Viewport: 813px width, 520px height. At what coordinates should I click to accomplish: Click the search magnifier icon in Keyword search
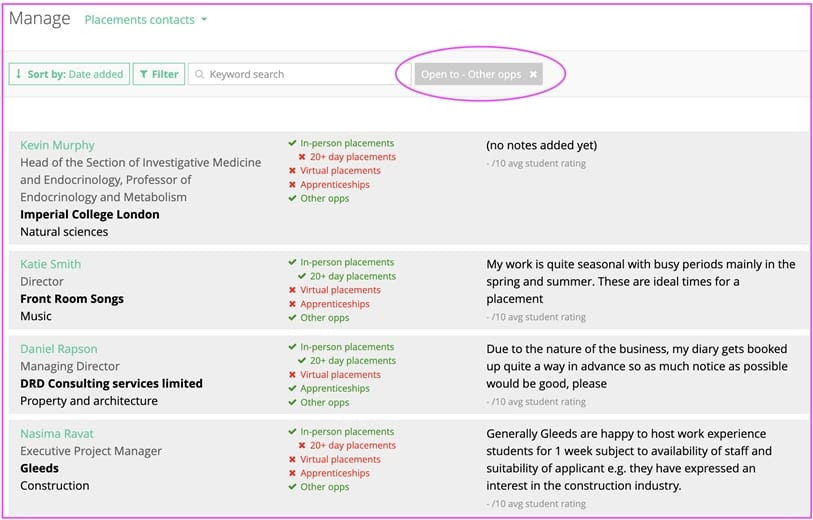[199, 74]
